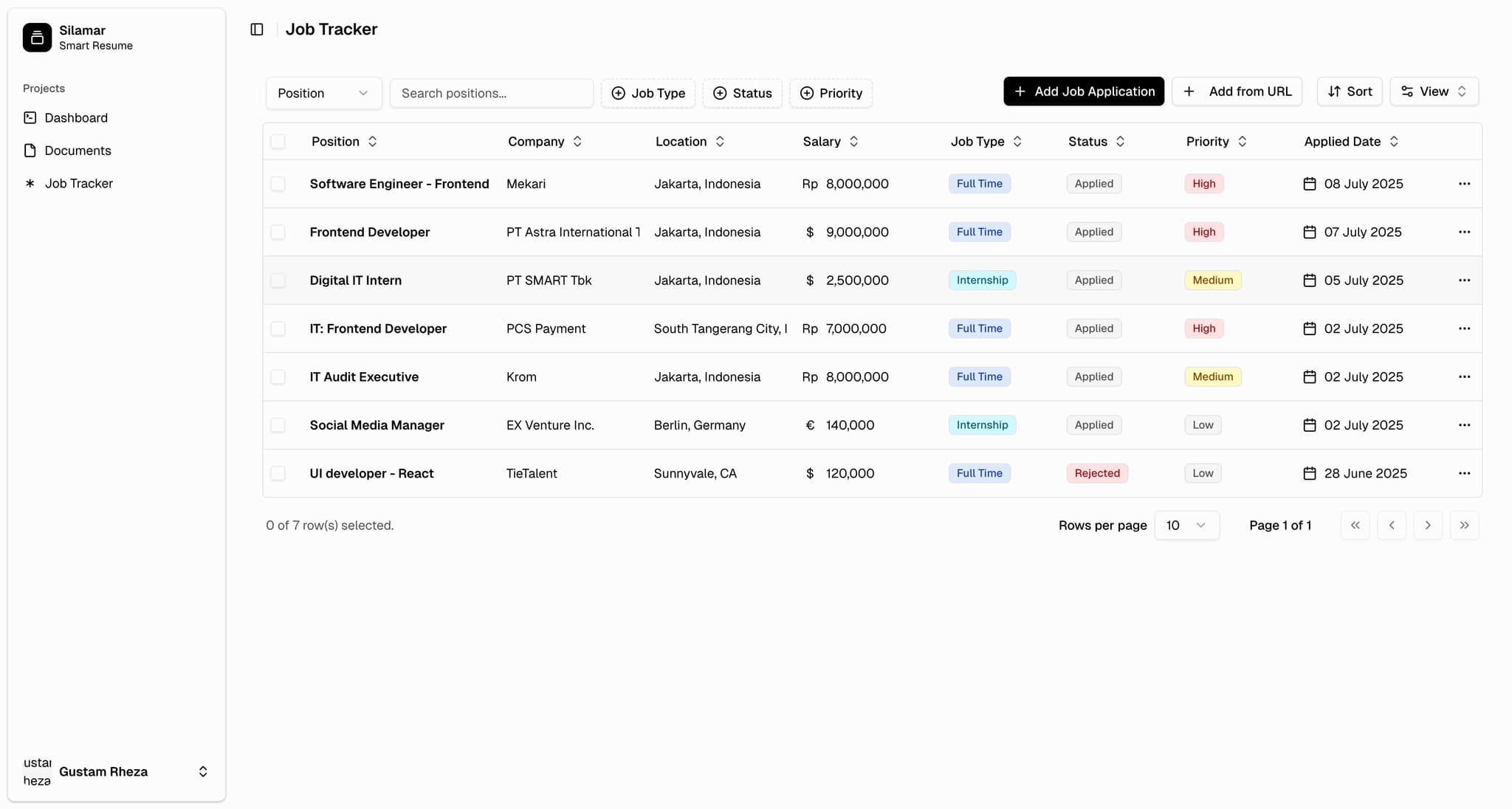Sort by Priority column arrows
1512x809 pixels.
coord(1242,142)
